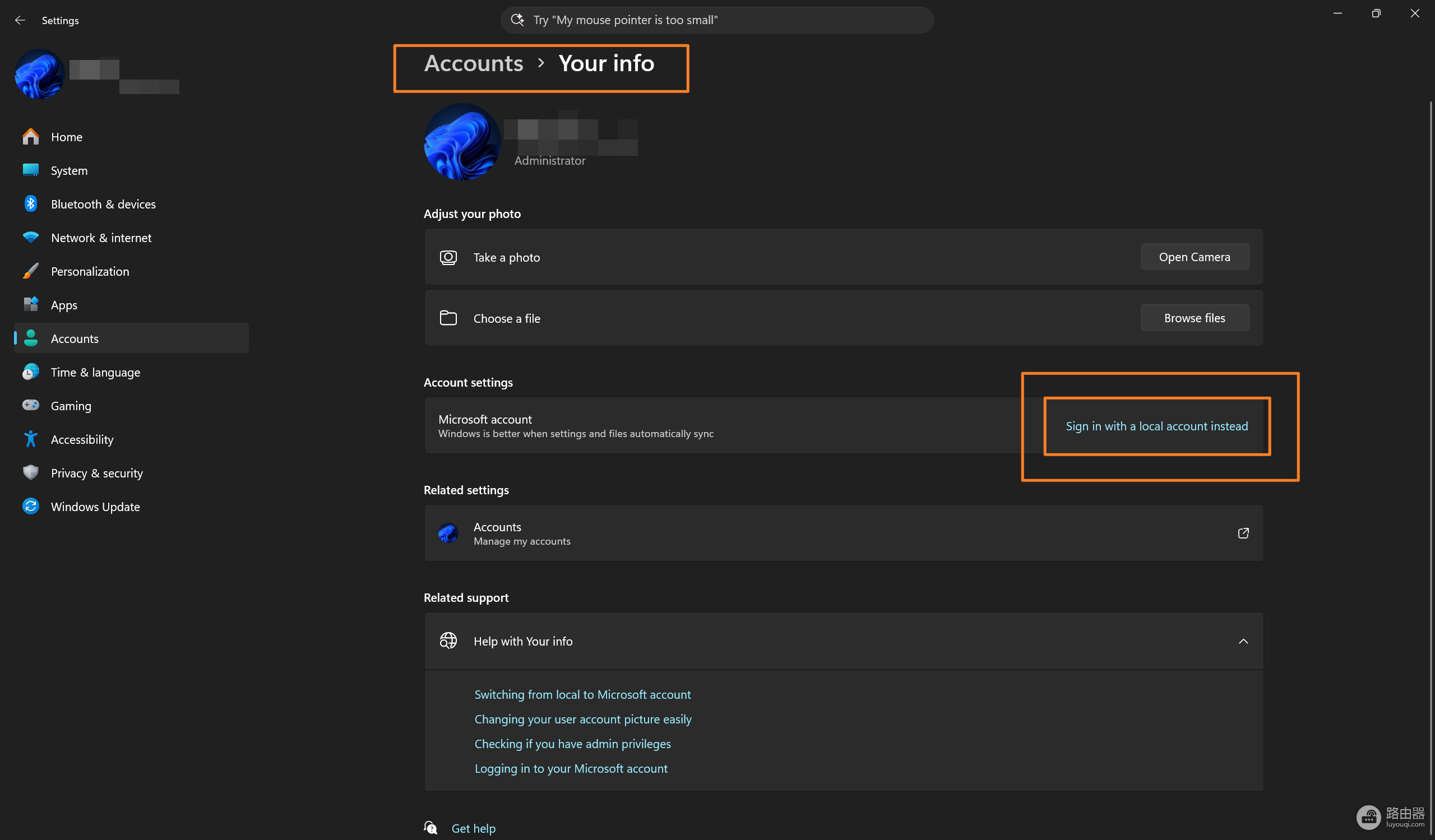Click the Personalization paintbrush icon

[31, 271]
